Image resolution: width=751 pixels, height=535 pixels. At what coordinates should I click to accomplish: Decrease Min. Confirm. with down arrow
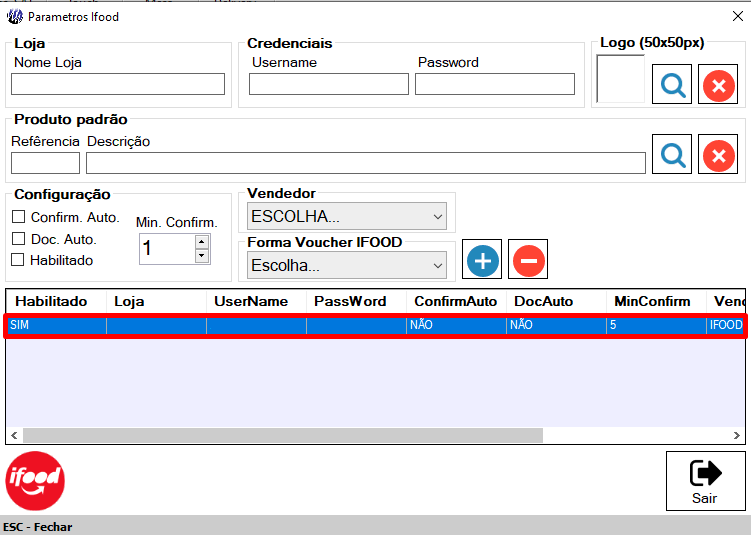202,256
